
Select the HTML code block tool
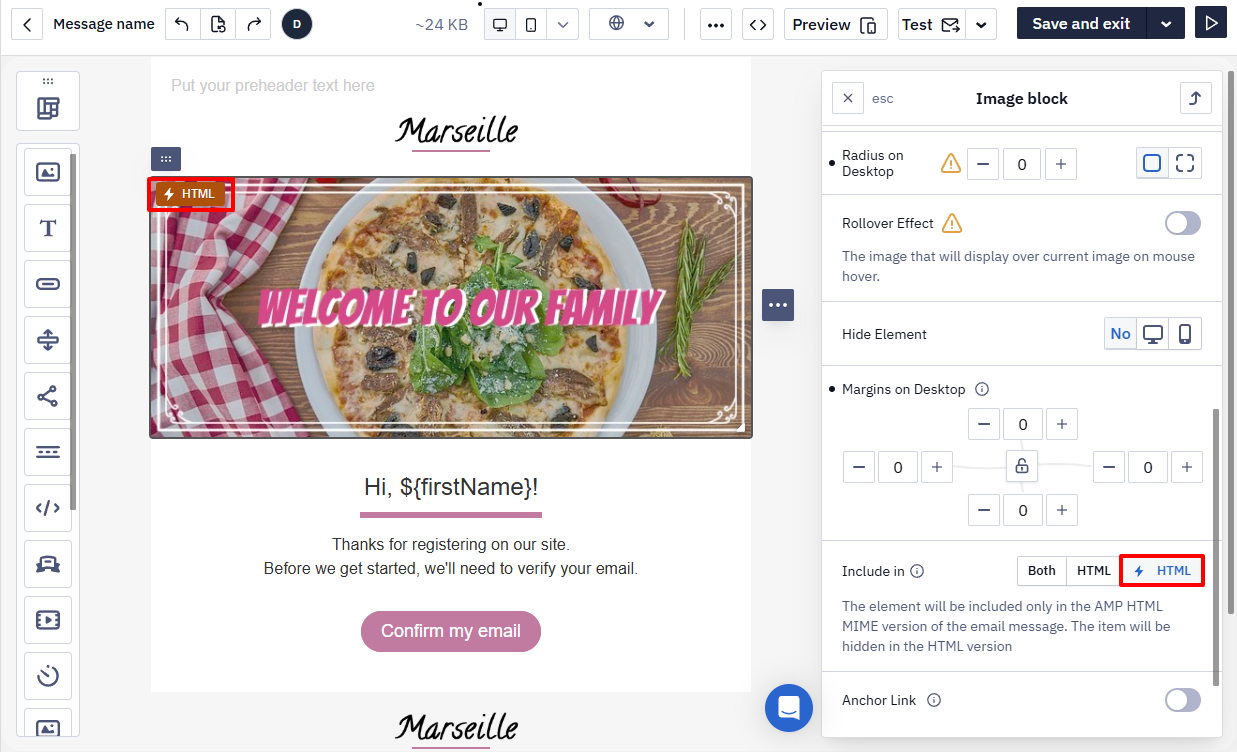click(x=47, y=508)
